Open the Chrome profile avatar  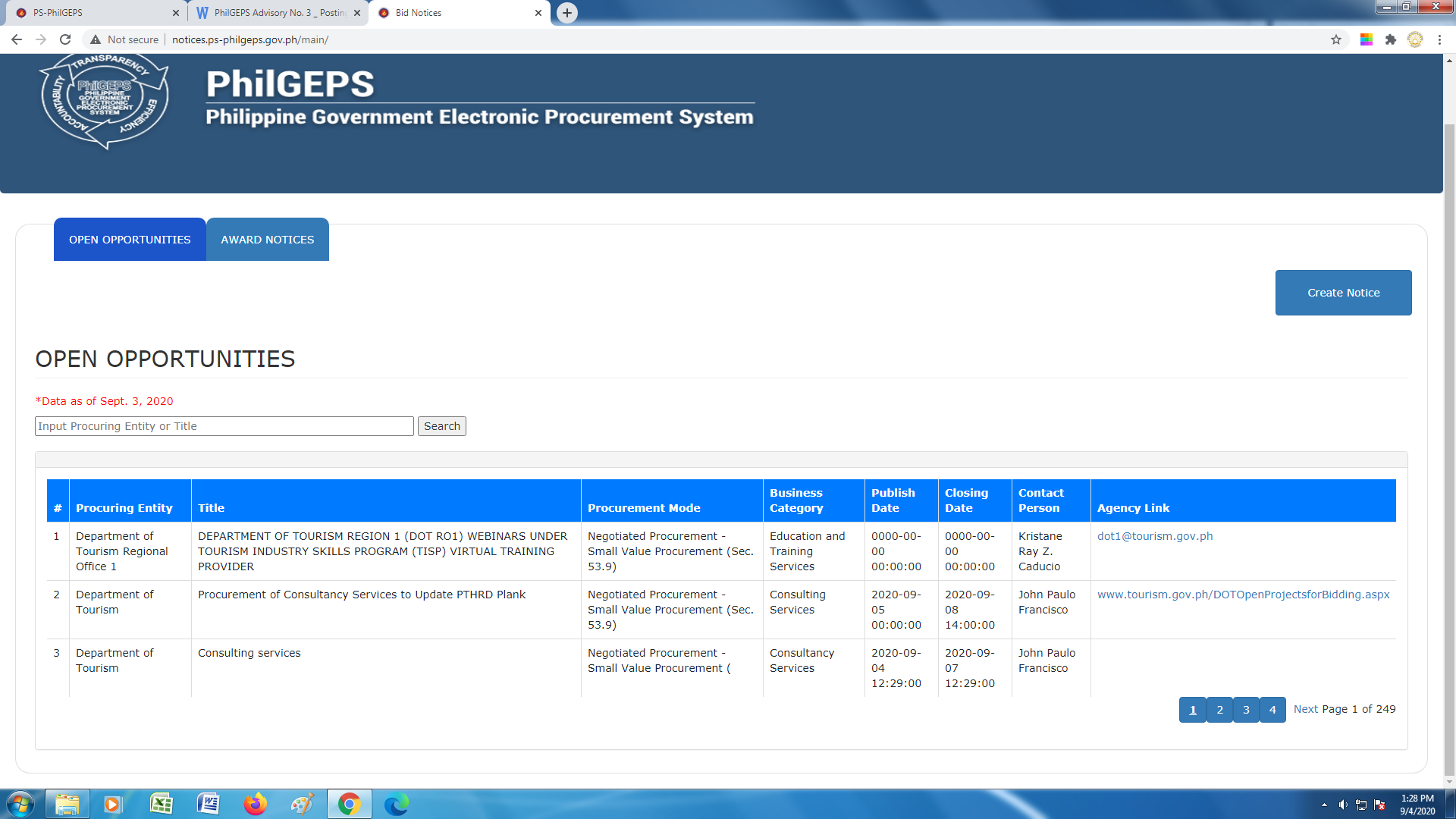click(1415, 39)
